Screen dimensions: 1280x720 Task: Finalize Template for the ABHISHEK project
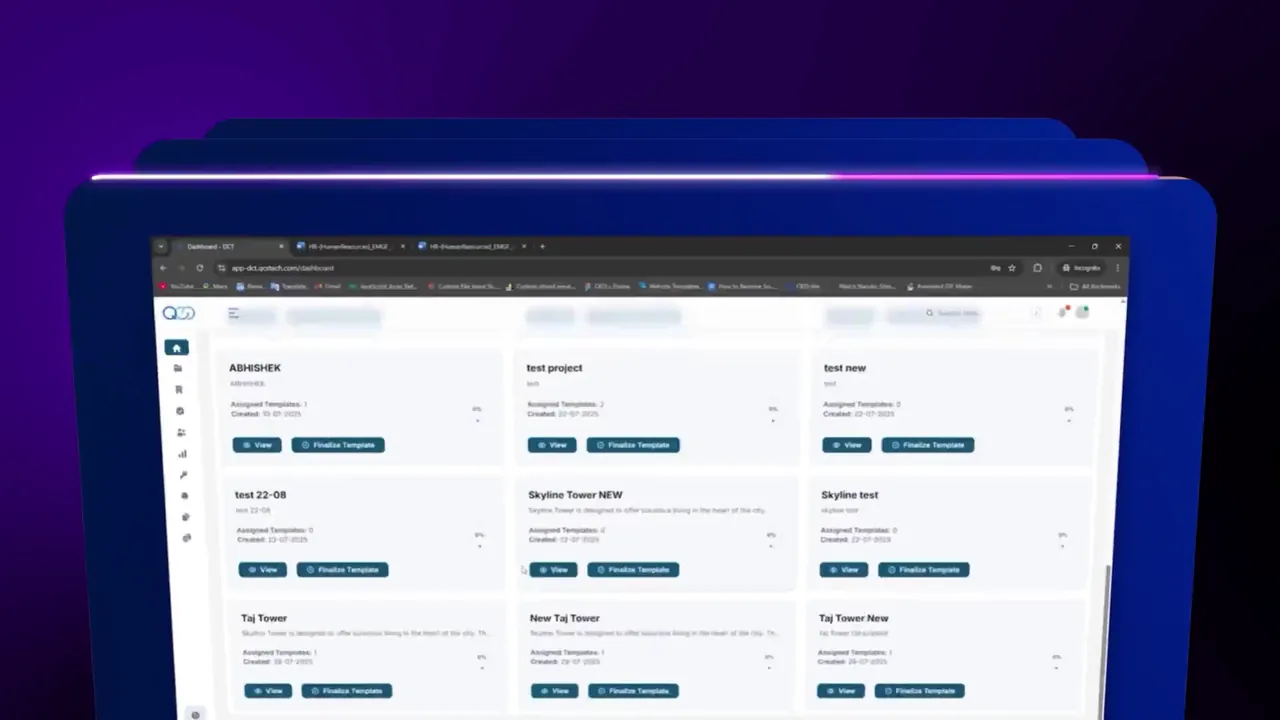(338, 445)
